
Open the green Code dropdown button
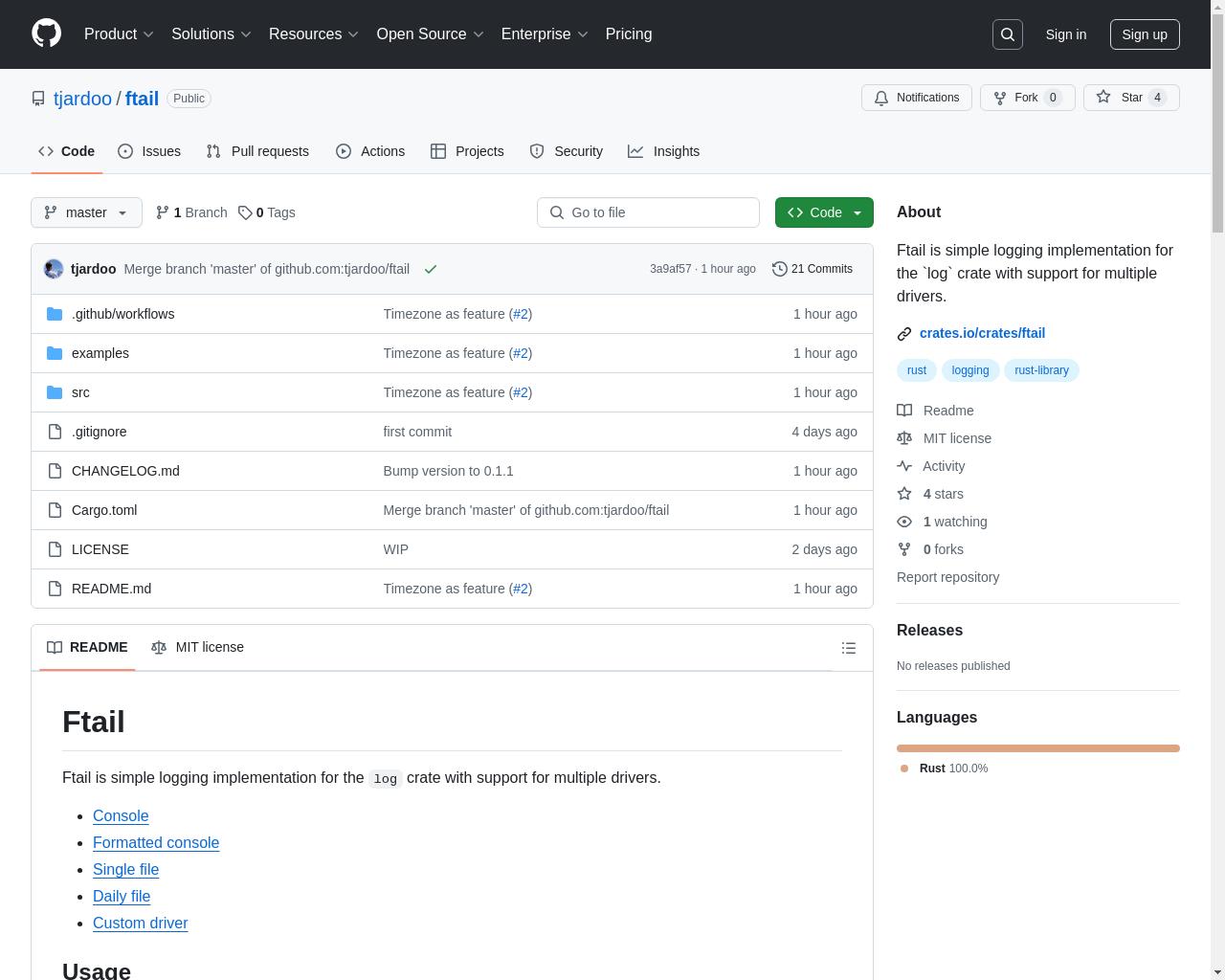(x=824, y=212)
